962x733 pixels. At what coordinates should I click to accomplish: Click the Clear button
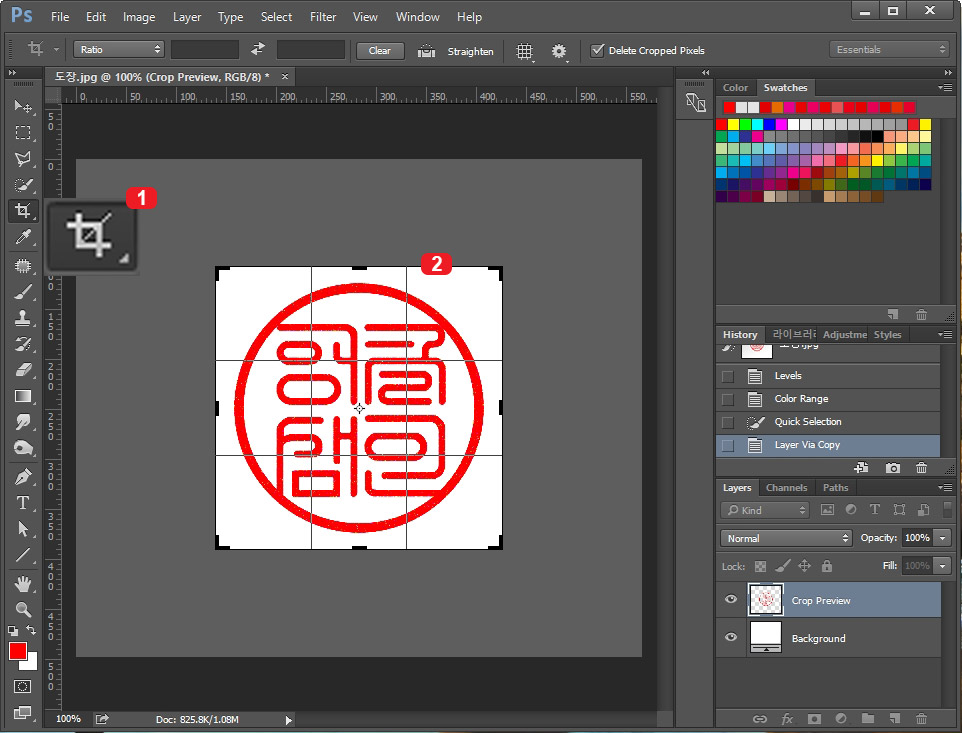click(x=380, y=51)
